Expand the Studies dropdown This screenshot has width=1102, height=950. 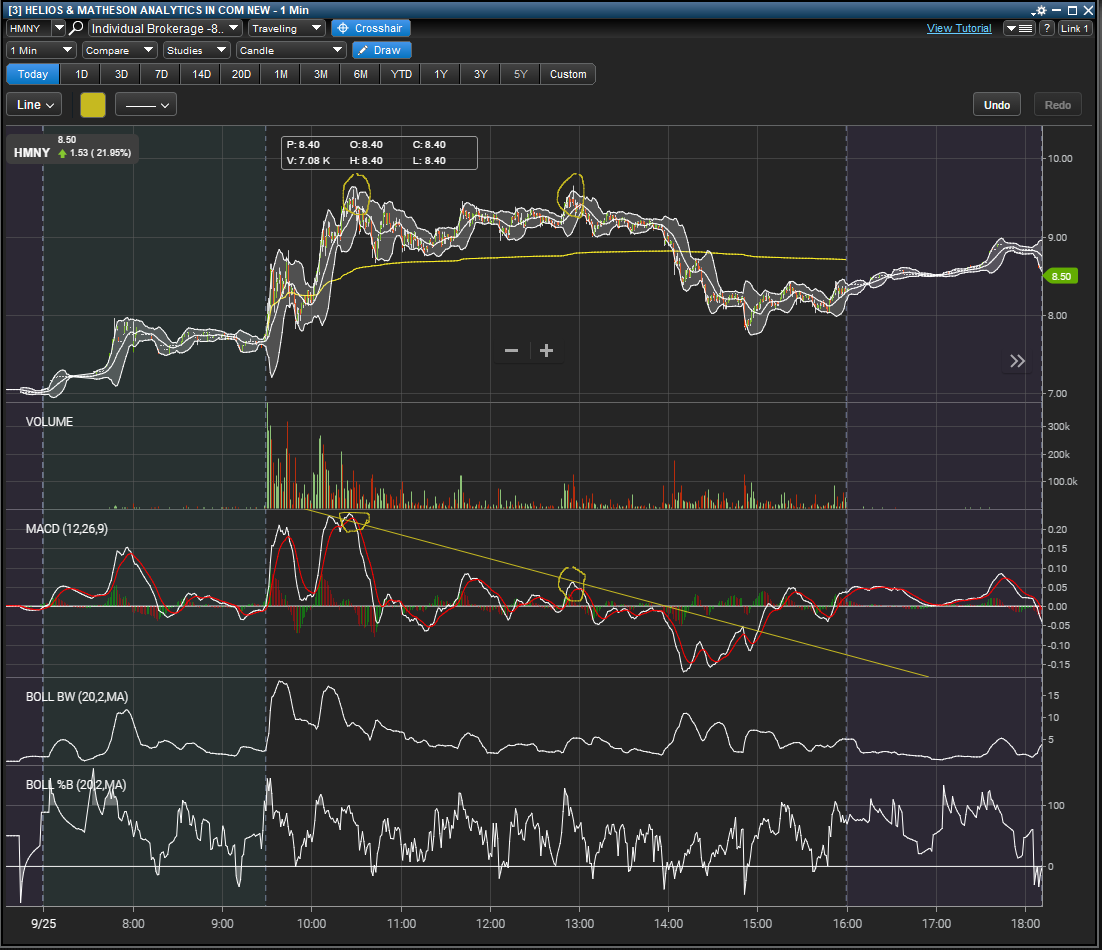click(x=196, y=50)
